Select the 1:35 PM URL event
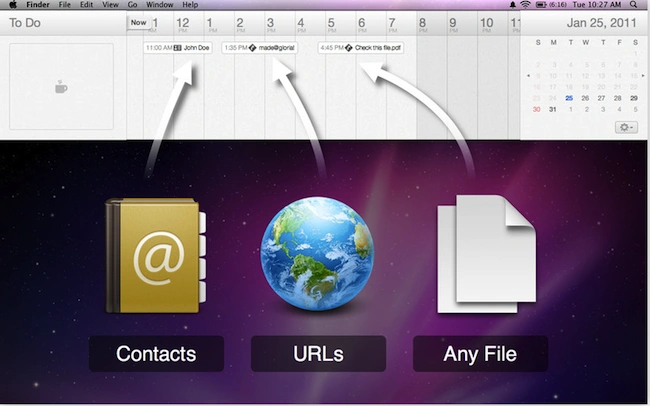This screenshot has height=406, width=650. 259,48
